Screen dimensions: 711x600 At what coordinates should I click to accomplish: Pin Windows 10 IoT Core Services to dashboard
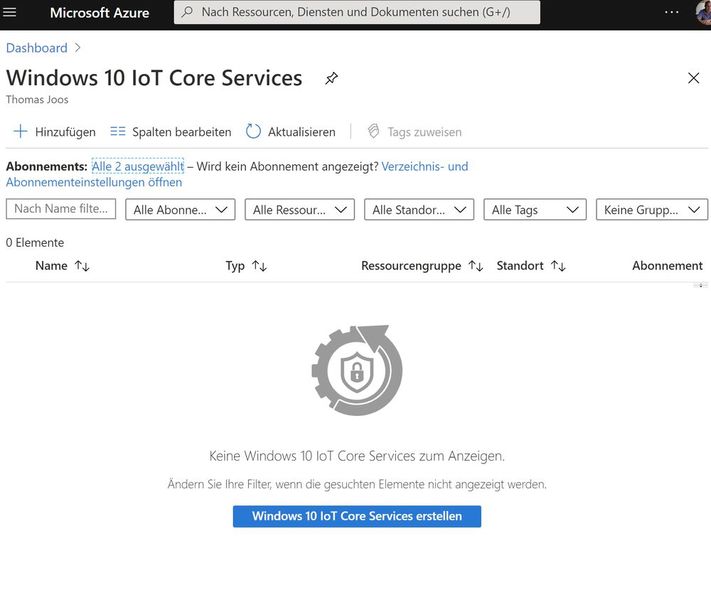click(331, 78)
